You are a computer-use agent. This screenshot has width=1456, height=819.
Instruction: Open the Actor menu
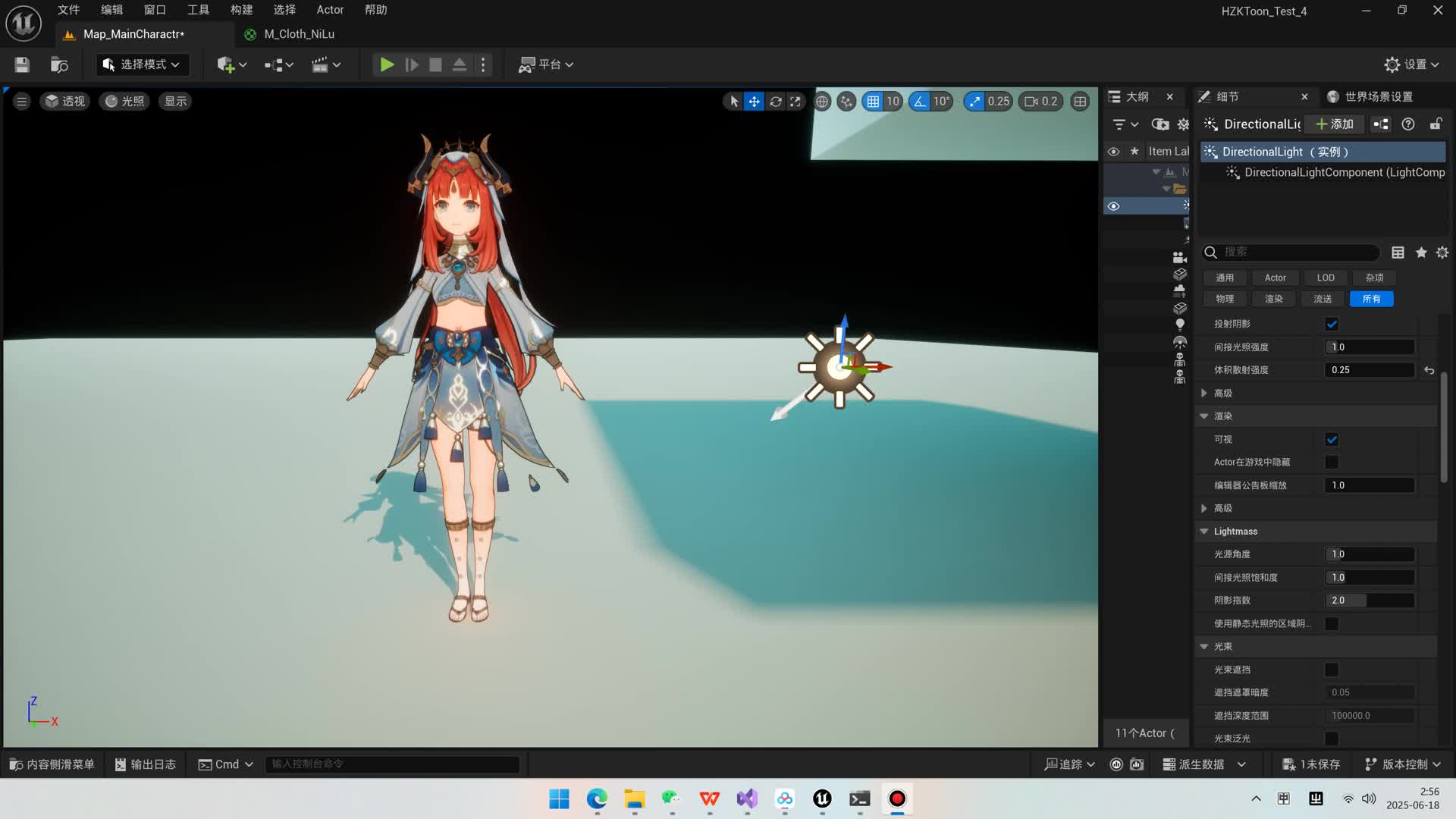point(330,10)
